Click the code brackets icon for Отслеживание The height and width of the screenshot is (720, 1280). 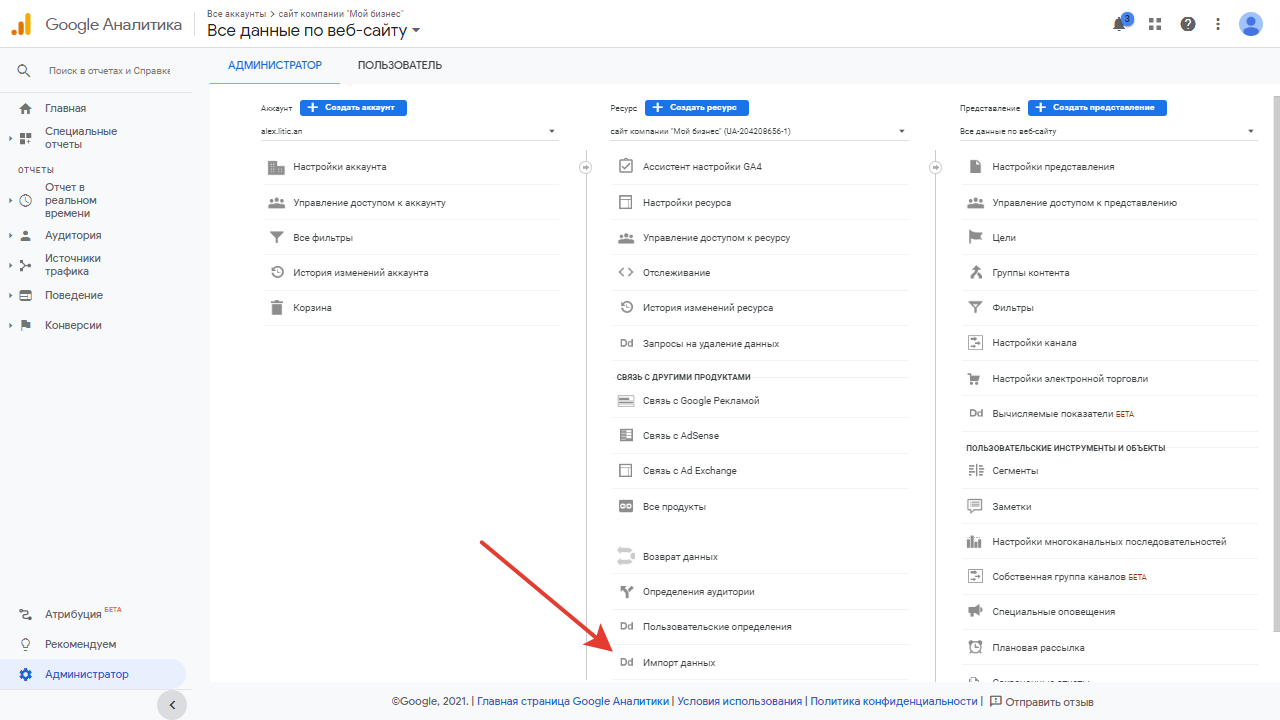(x=626, y=272)
